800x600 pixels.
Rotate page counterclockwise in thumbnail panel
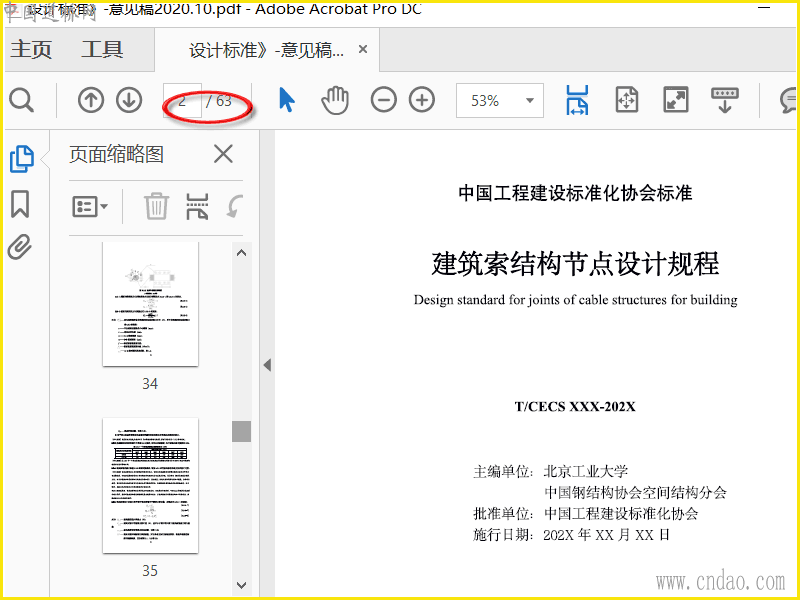pyautogui.click(x=235, y=207)
